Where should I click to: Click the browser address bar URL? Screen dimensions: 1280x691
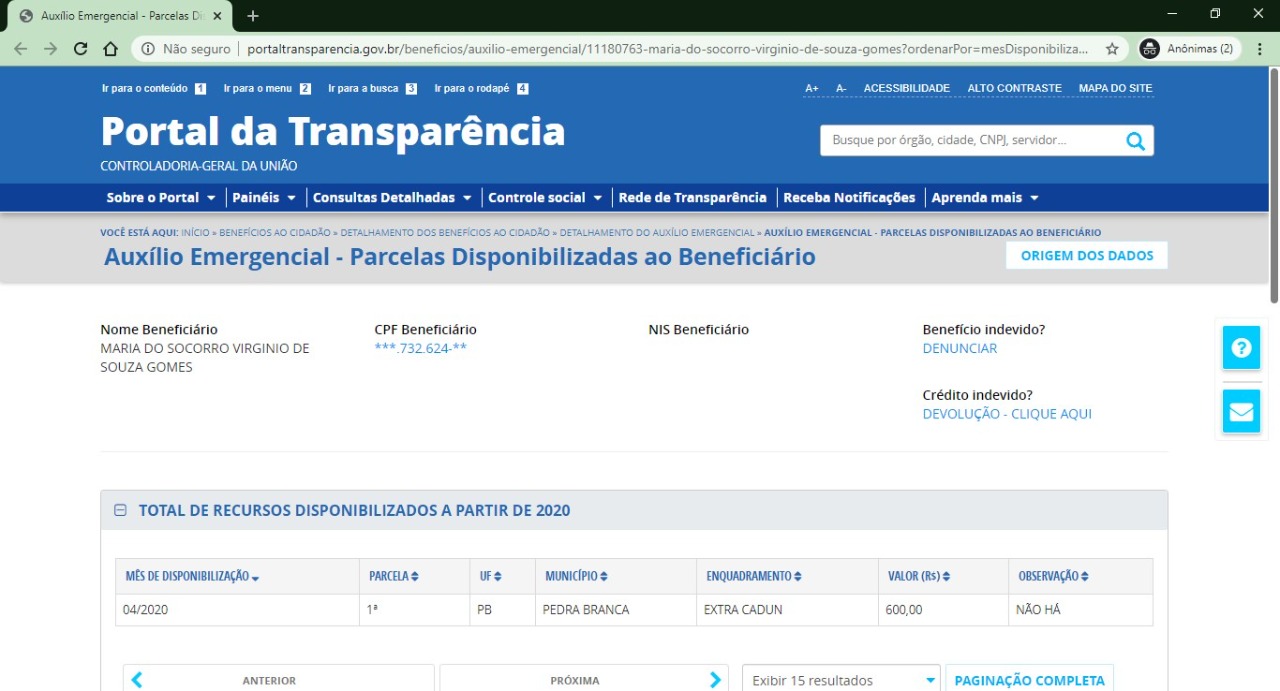coord(667,48)
